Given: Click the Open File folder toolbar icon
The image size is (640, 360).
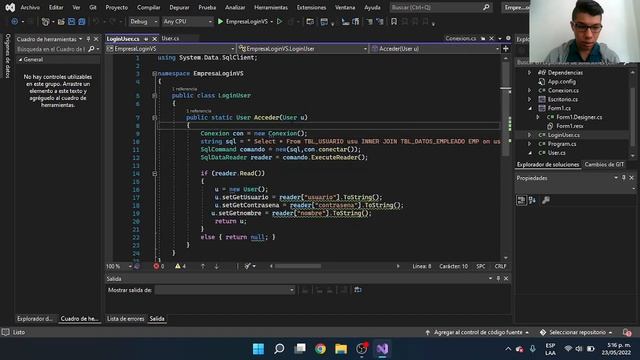Looking at the screenshot, I should click(x=61, y=21).
